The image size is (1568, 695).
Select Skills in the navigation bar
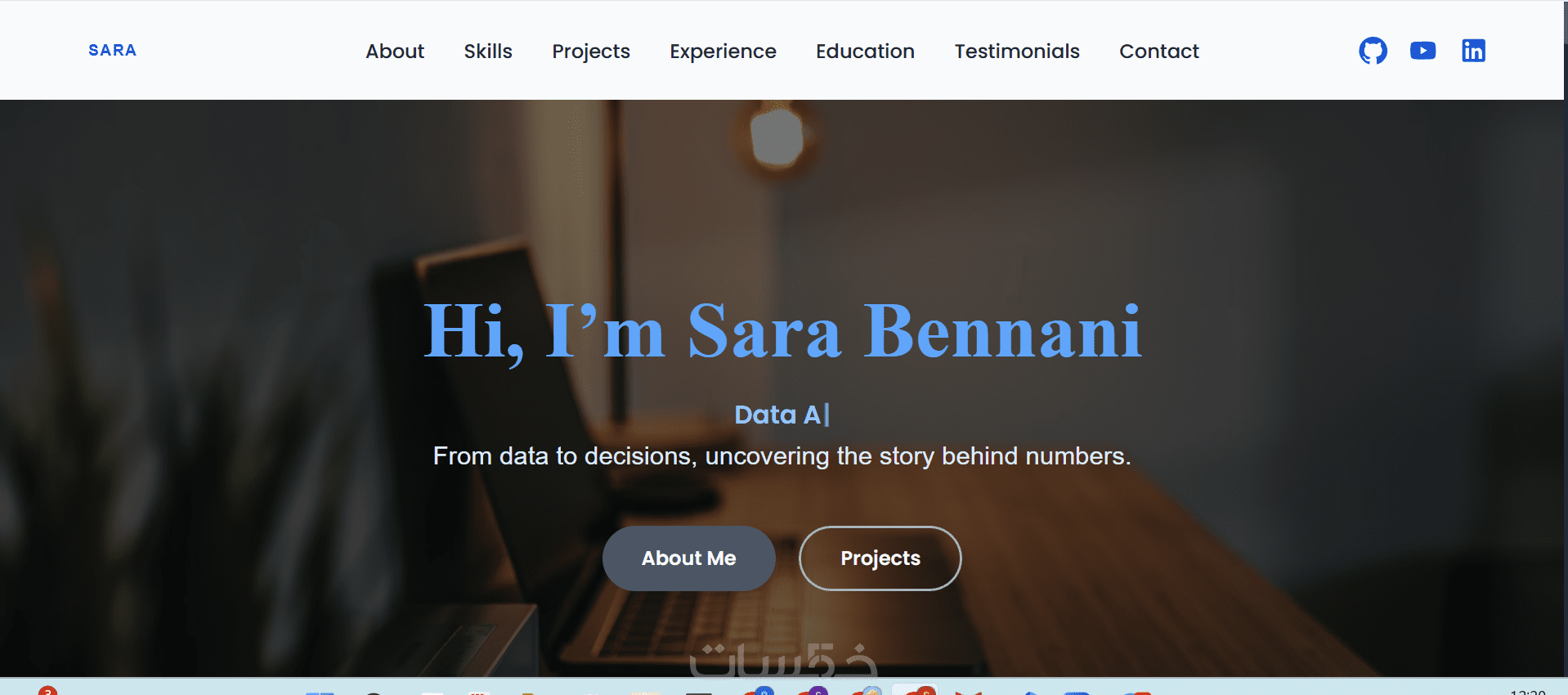(x=488, y=52)
